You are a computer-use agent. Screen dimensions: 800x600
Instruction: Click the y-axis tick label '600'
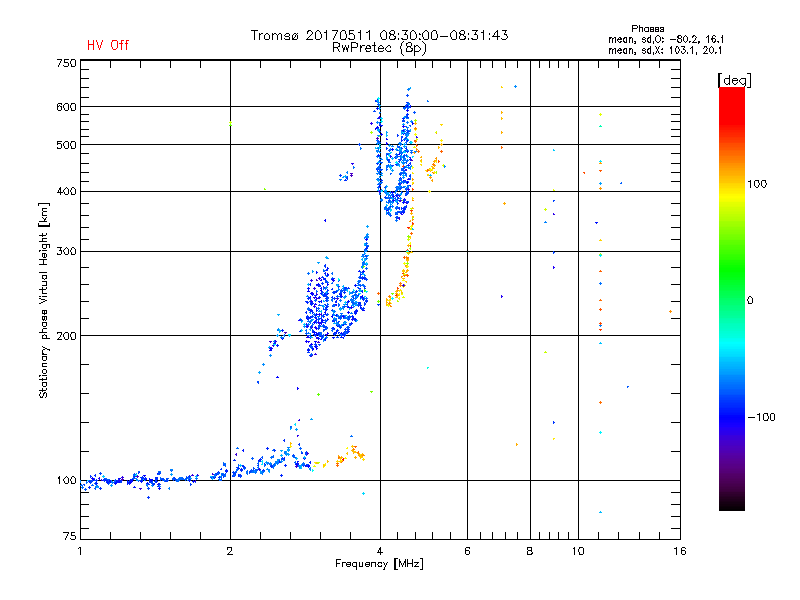[66, 107]
